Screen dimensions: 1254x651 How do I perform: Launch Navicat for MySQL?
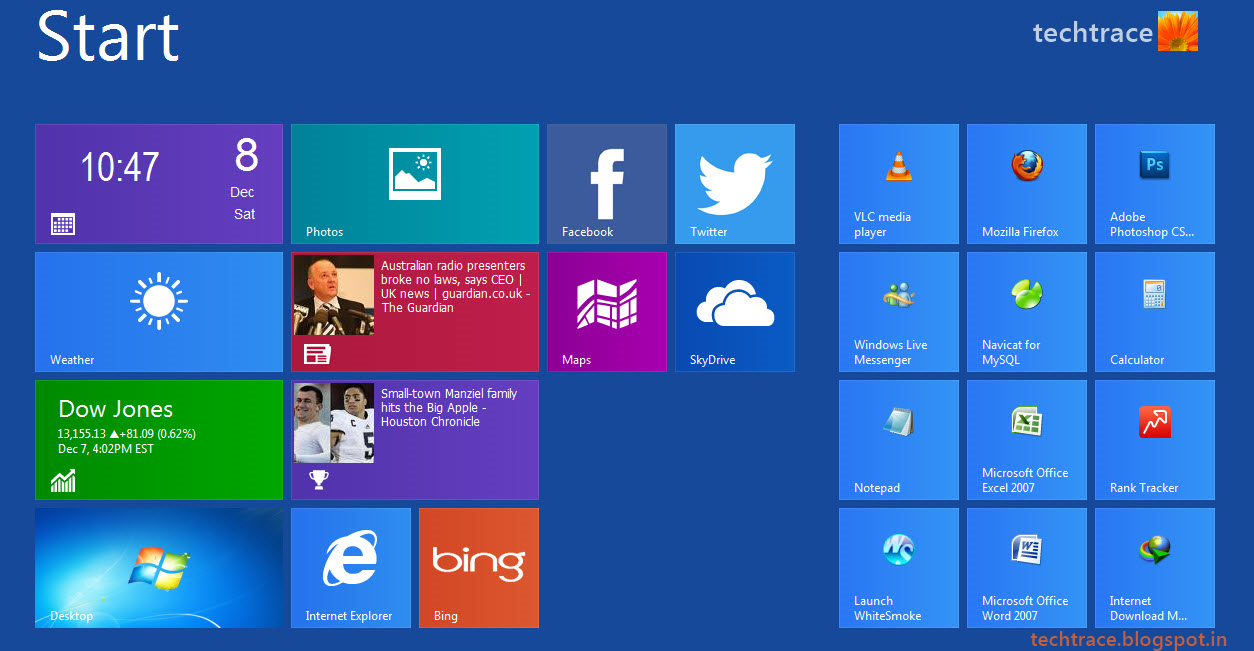[1026, 312]
